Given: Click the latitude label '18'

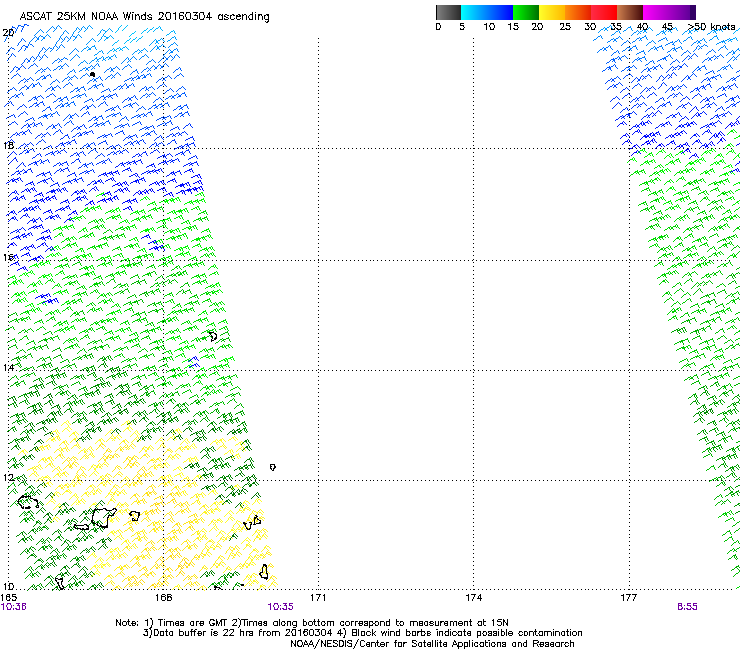Looking at the screenshot, I should pos(8,145).
